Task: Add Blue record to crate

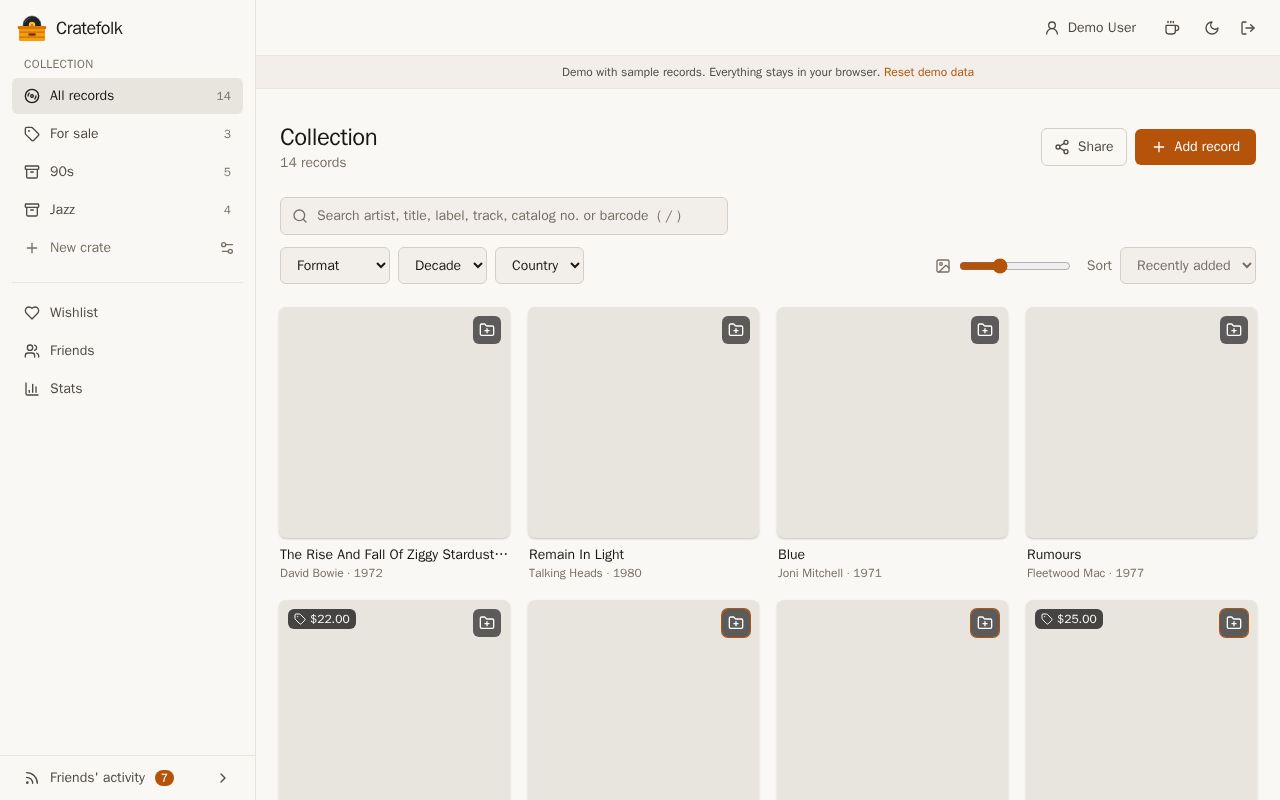Action: coord(985,330)
